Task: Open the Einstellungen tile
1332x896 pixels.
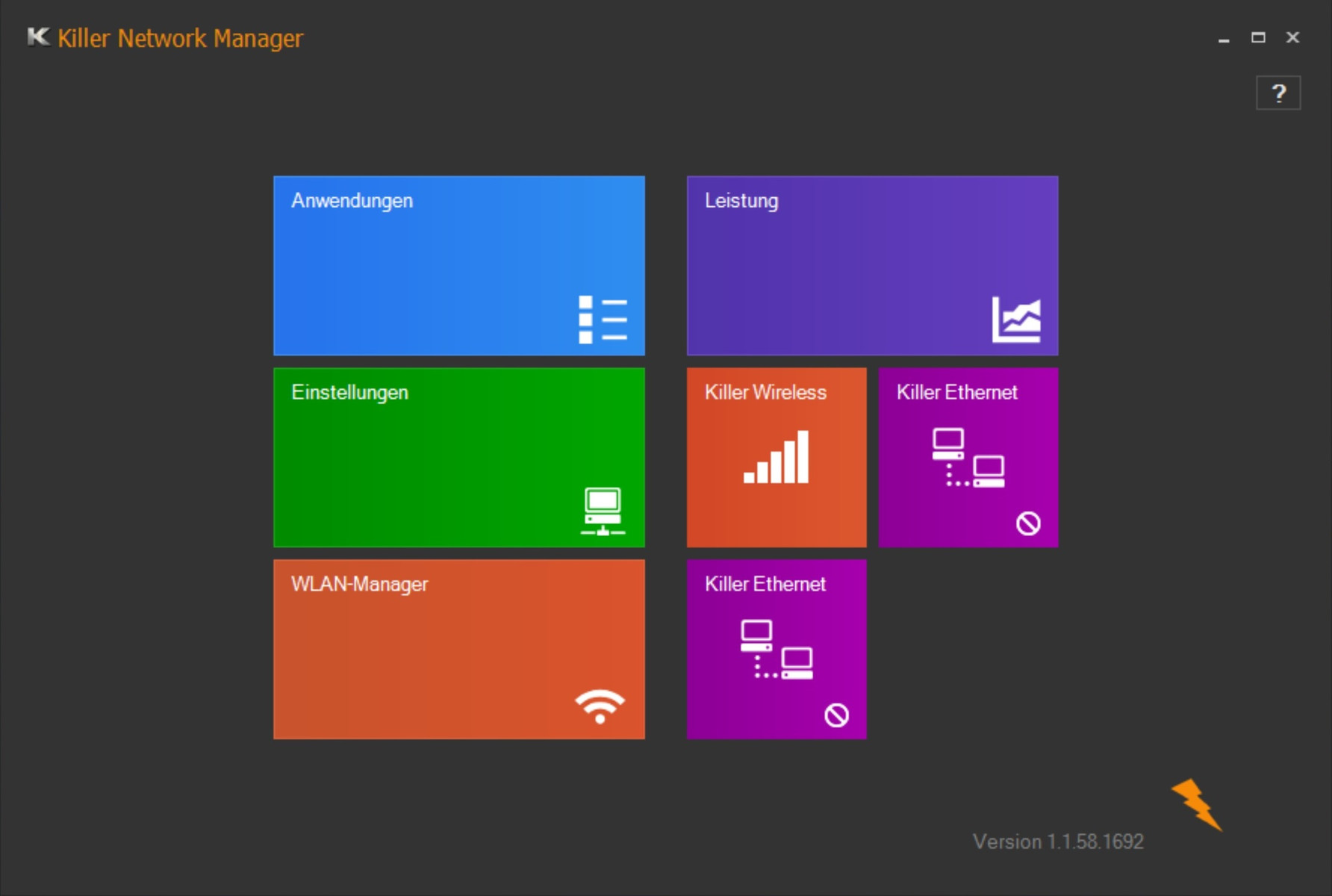Action: coord(459,457)
